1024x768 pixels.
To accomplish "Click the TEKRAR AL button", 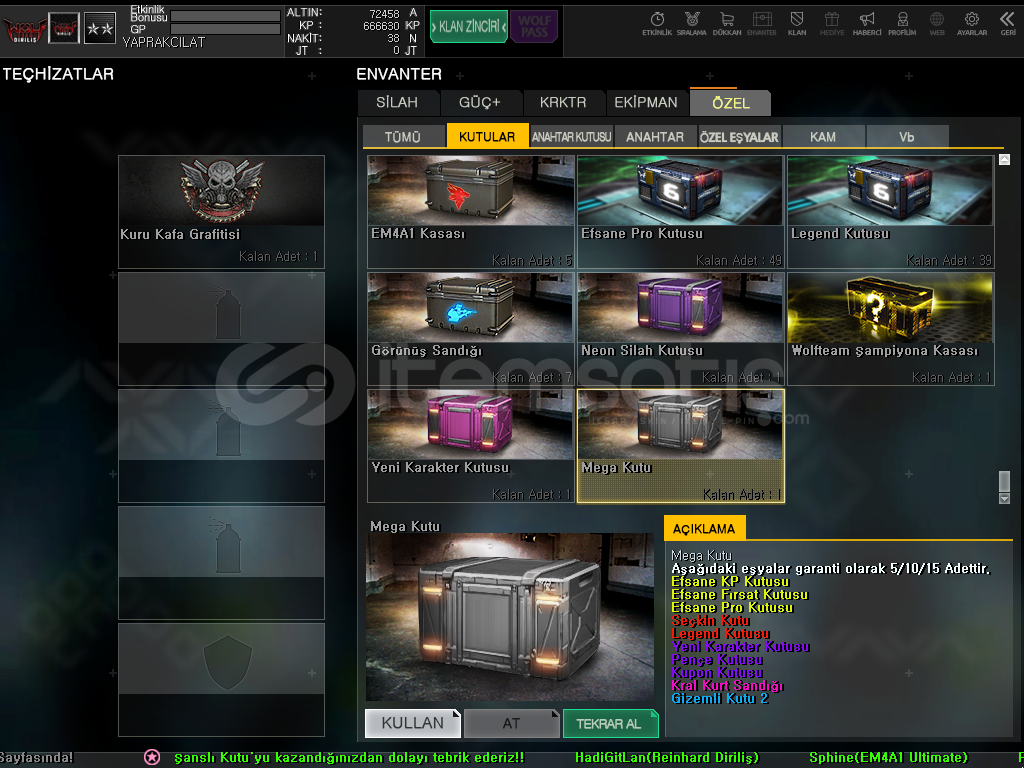I will (x=610, y=723).
